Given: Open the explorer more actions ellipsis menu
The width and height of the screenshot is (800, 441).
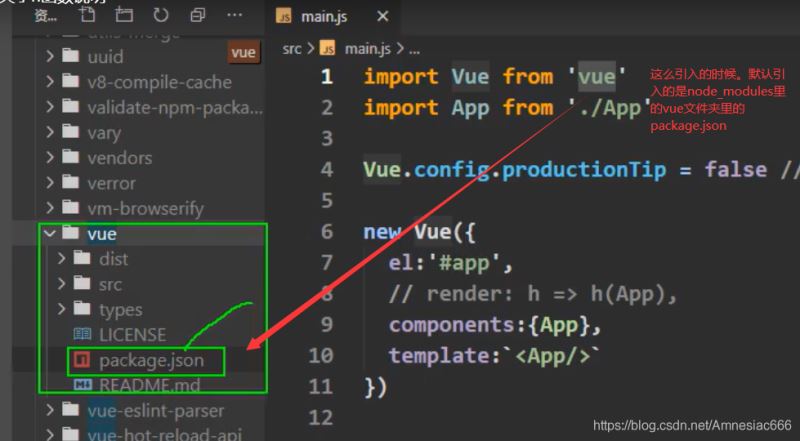Looking at the screenshot, I should pyautogui.click(x=235, y=16).
